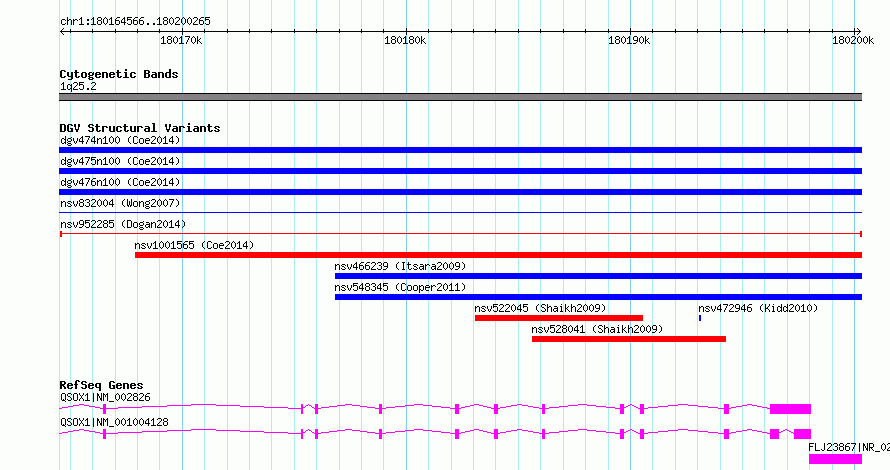The height and width of the screenshot is (470, 890).
Task: Select the nsv466239 blue variant bar
Action: 598,276
